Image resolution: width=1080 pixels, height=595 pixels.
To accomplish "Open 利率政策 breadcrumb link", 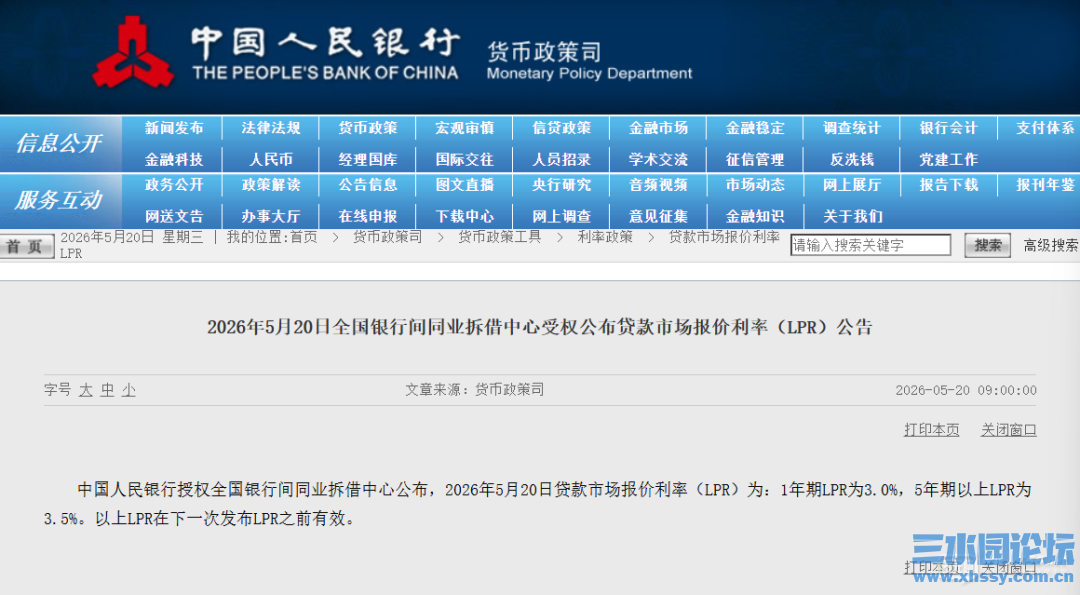I will pos(605,238).
